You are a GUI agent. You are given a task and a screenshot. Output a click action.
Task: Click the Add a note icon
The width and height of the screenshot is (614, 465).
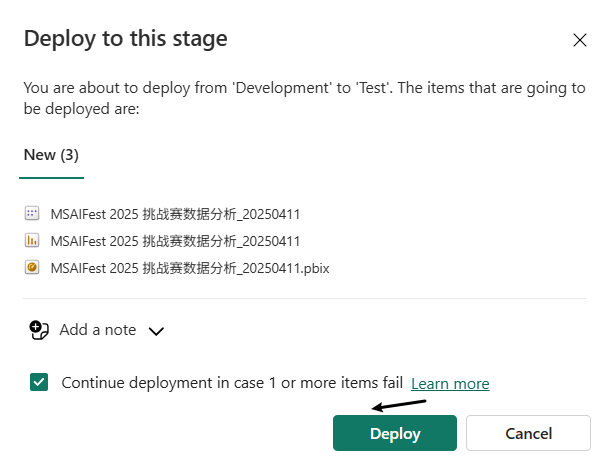click(39, 330)
